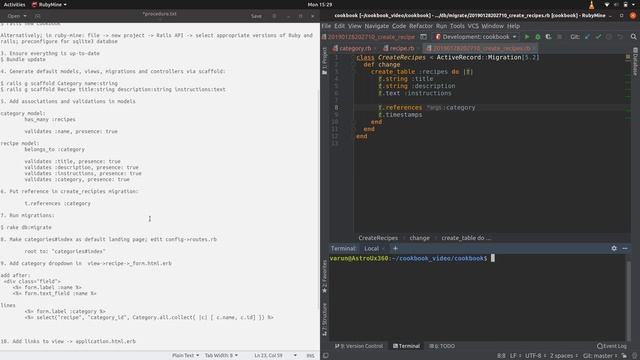Select the create_recipes.rb migration tab
Screen dimensions: 640x360
pos(481,48)
